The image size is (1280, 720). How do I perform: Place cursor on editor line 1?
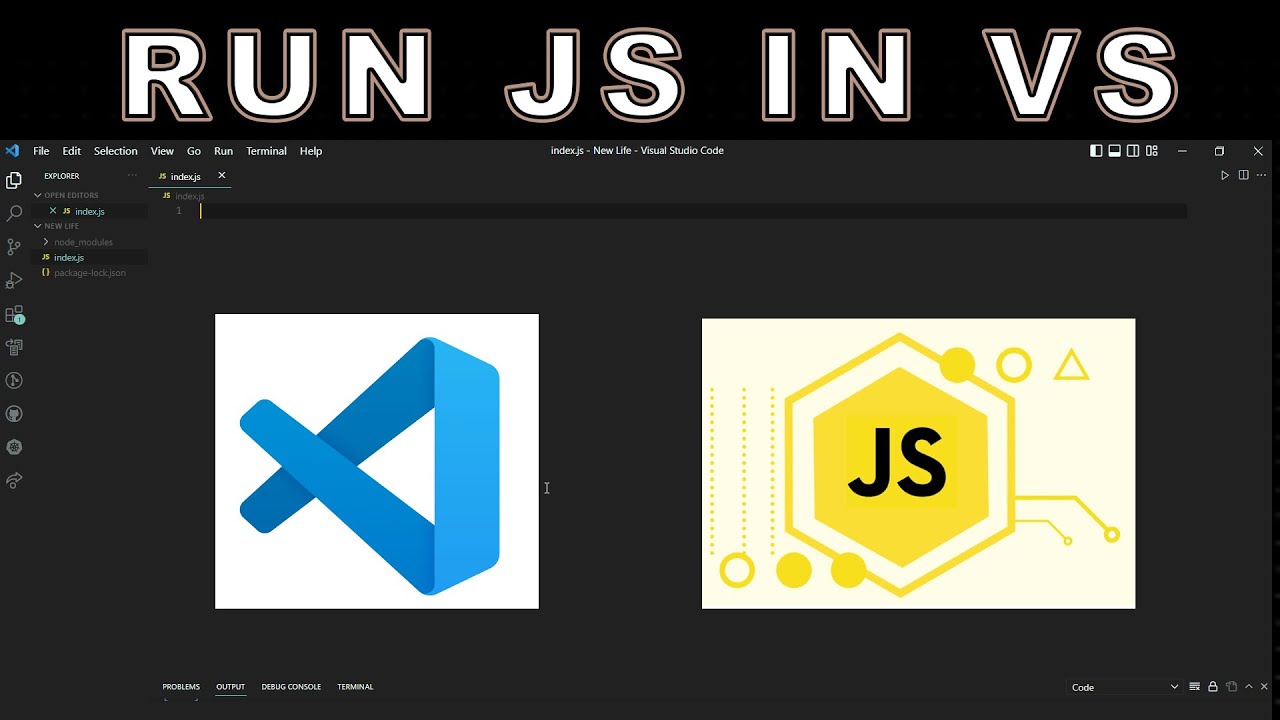pyautogui.click(x=693, y=211)
